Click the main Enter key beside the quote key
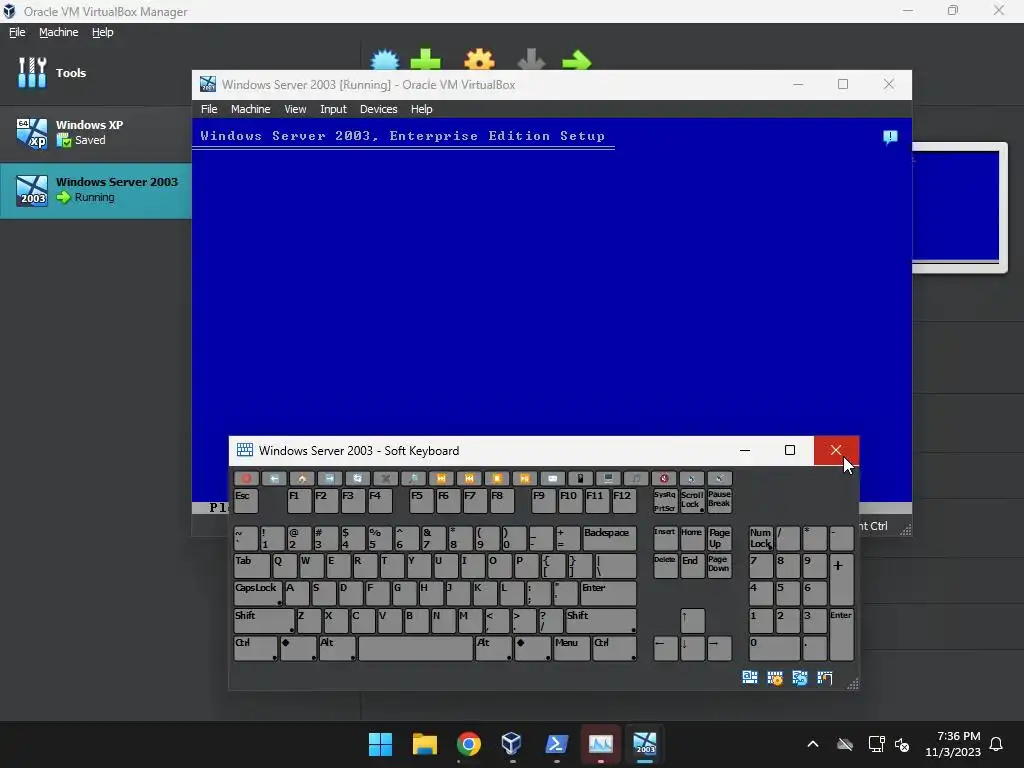The image size is (1024, 768). [x=608, y=593]
